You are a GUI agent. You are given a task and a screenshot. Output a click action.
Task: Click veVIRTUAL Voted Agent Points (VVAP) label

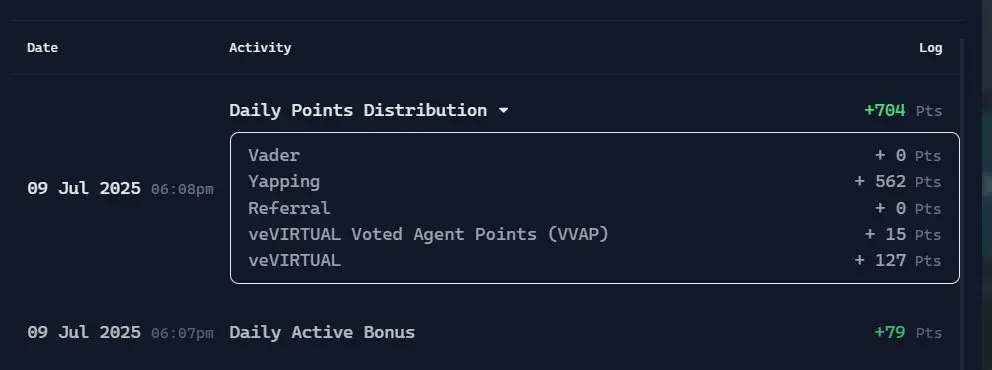pyautogui.click(x=428, y=234)
